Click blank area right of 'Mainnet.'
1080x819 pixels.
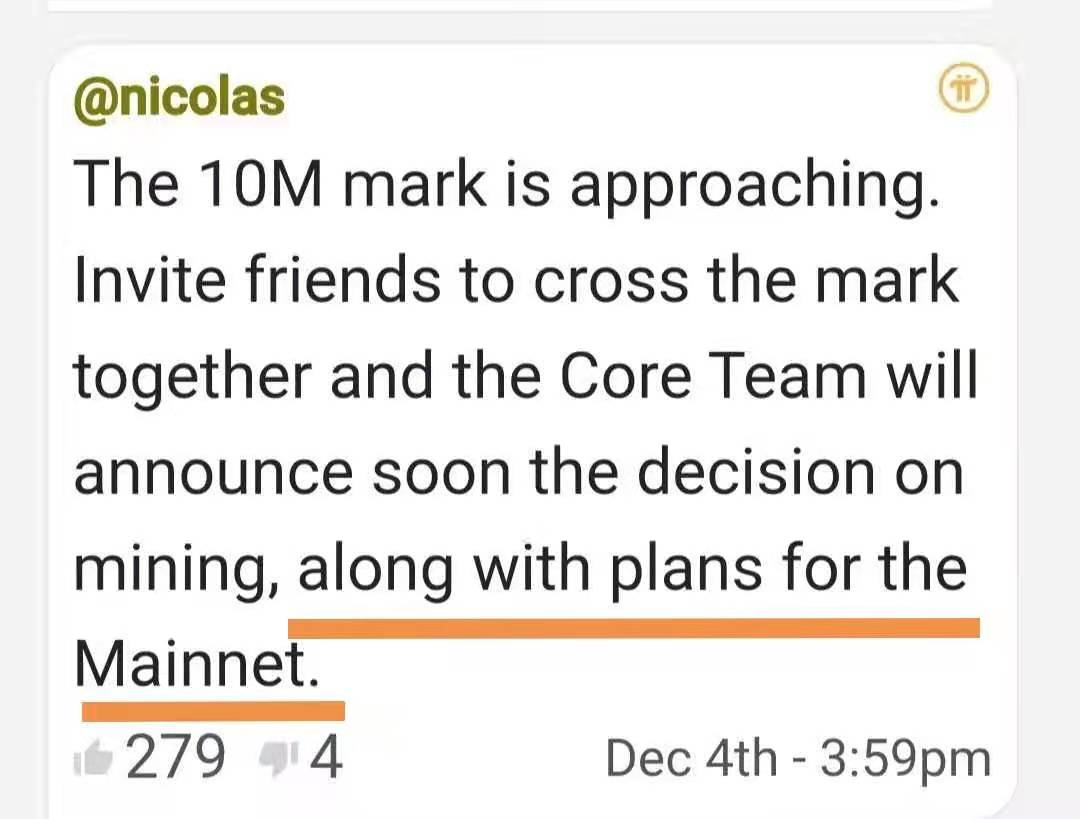pyautogui.click(x=654, y=665)
